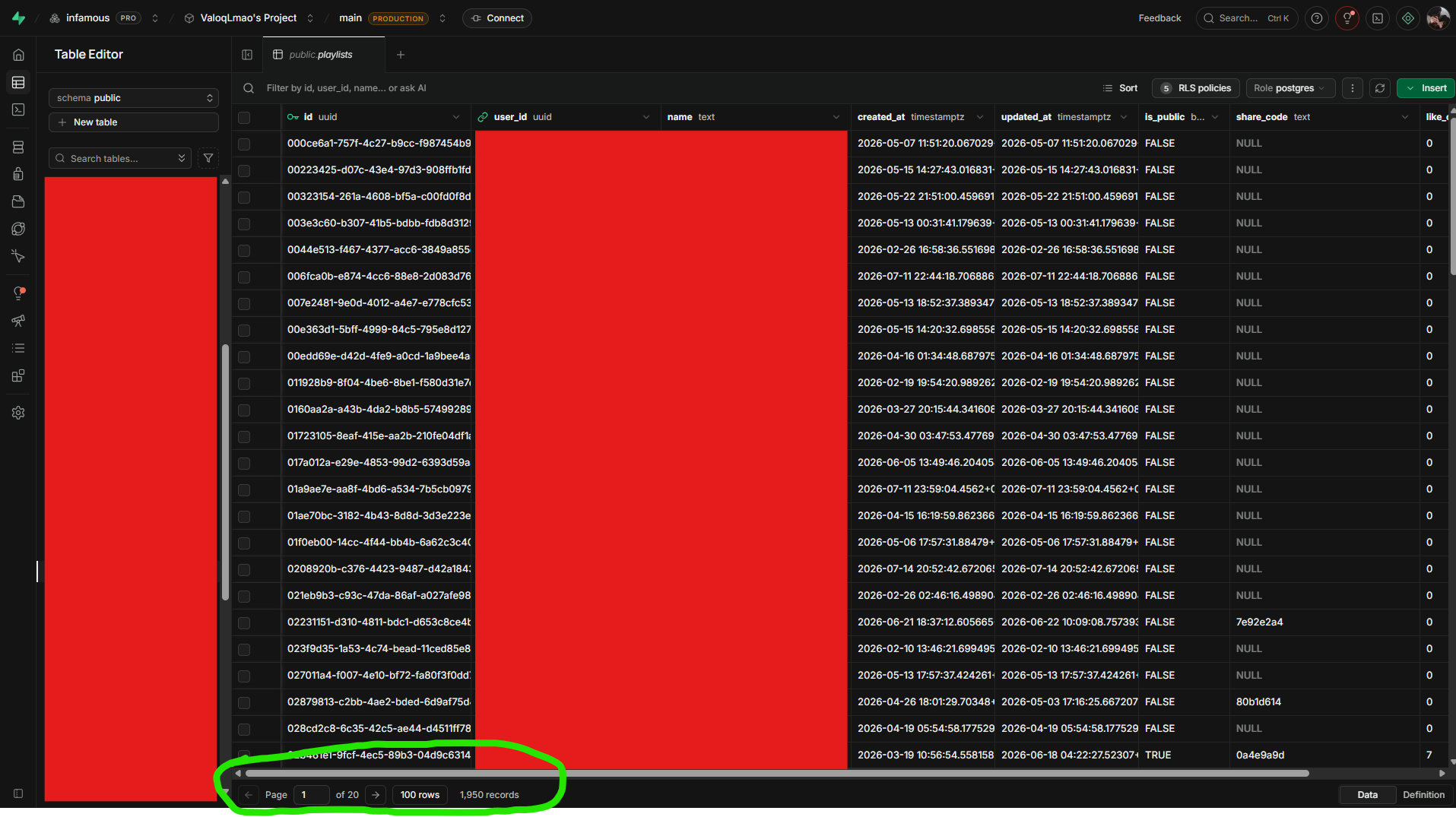The width and height of the screenshot is (1456, 817).
Task: Open project Home from sidebar
Action: [x=18, y=55]
